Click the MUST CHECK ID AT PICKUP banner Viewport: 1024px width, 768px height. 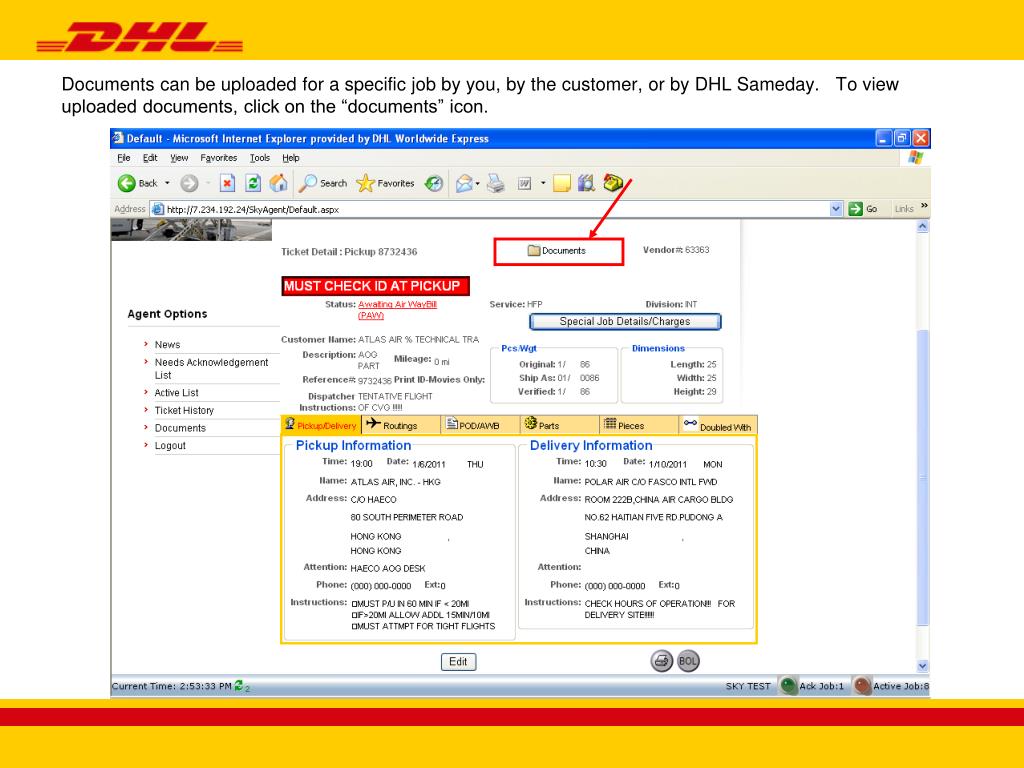[x=376, y=286]
